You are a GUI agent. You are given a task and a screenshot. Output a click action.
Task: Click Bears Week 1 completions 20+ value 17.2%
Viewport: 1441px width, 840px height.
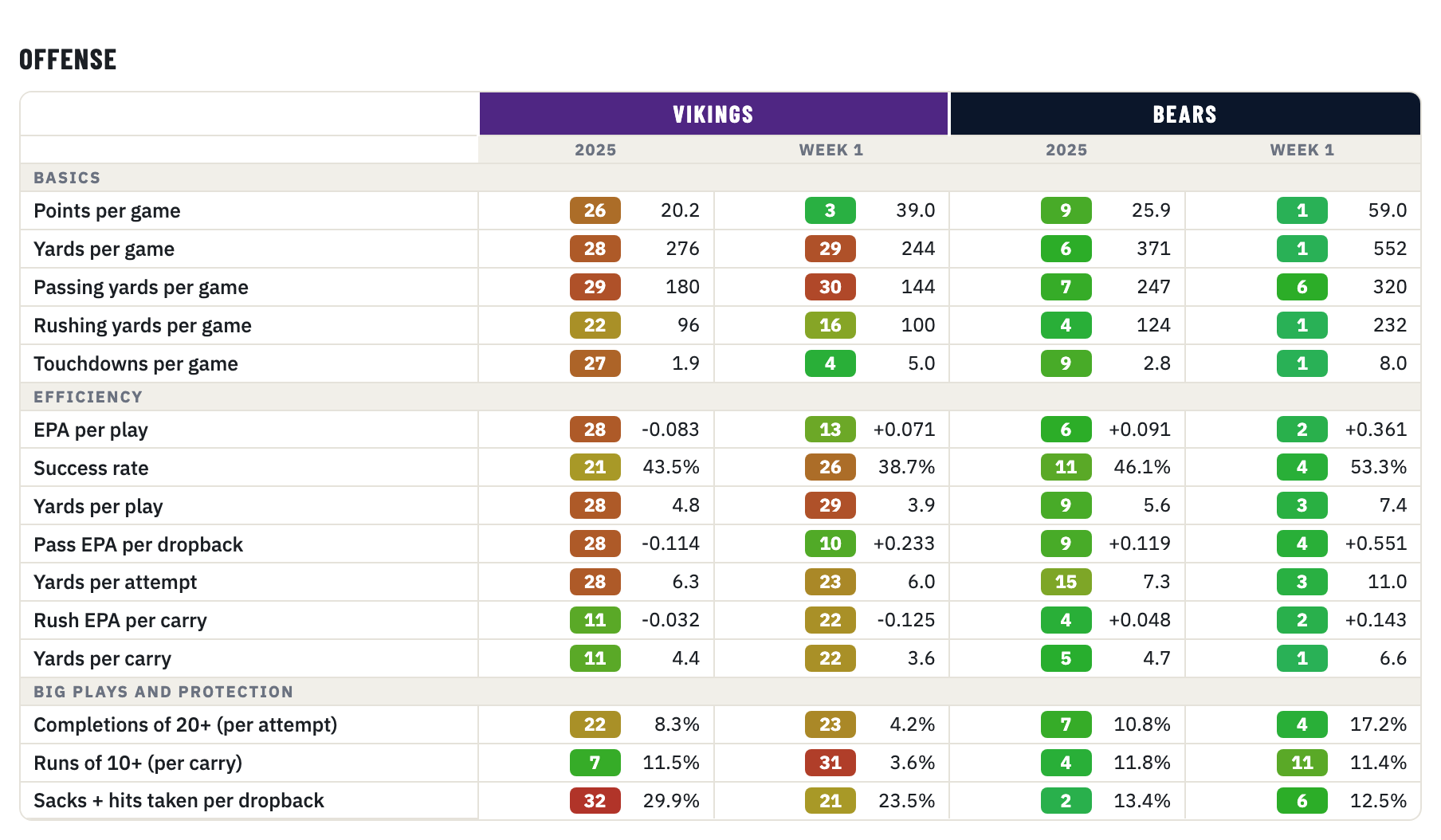click(x=1378, y=724)
